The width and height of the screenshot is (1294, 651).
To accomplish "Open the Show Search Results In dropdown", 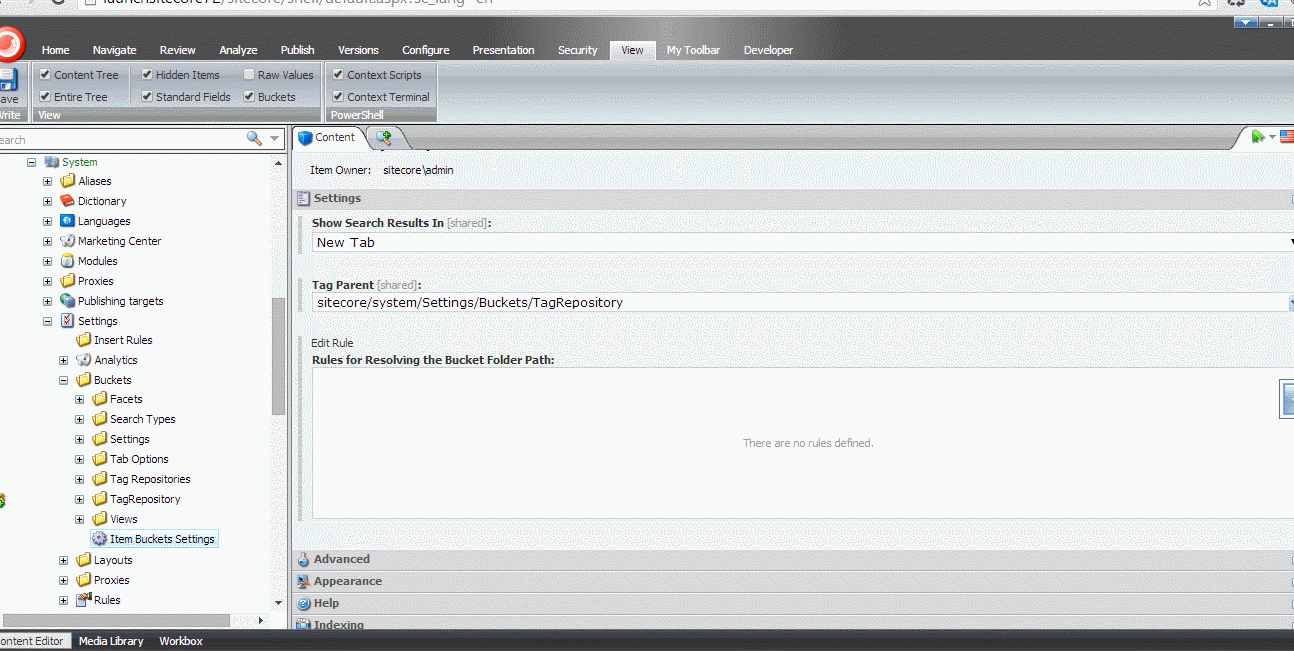I will [x=1288, y=242].
